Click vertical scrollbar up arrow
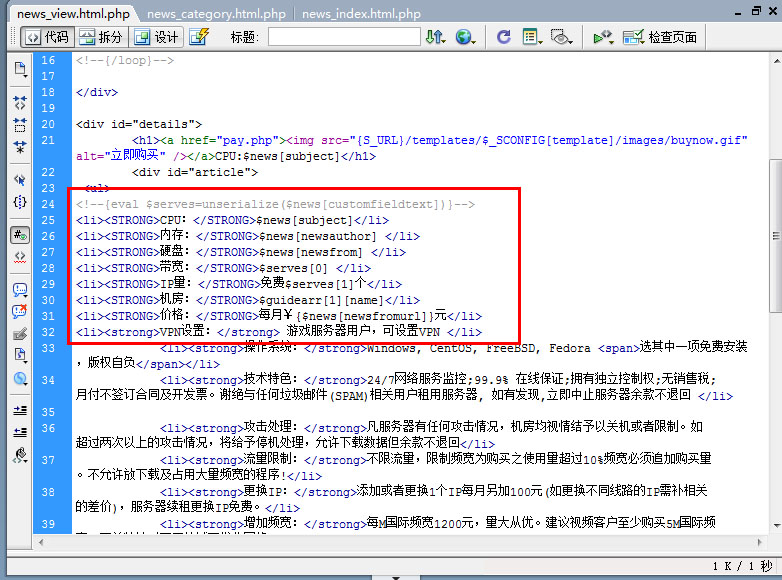 [777, 61]
